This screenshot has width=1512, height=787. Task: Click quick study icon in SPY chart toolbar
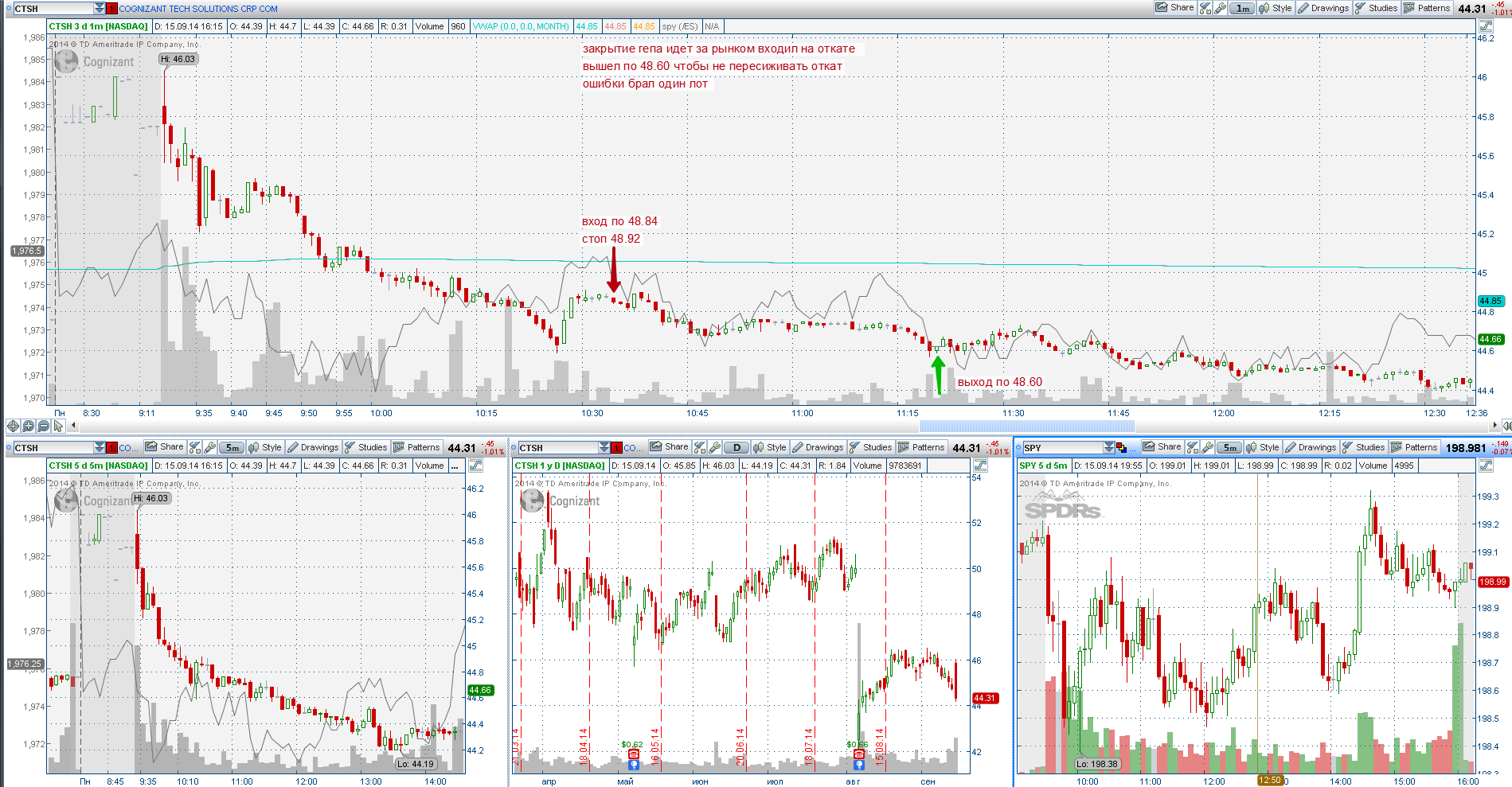pos(1193,447)
